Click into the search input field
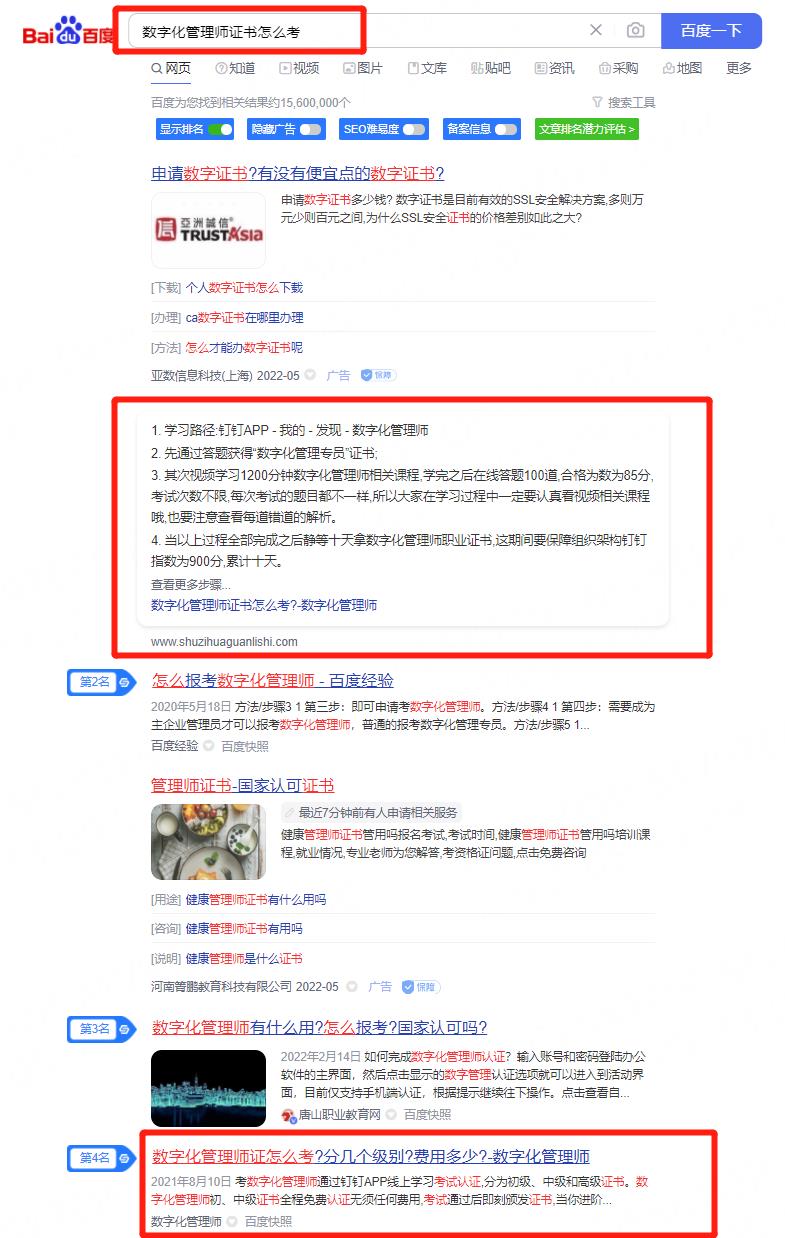 [355, 31]
